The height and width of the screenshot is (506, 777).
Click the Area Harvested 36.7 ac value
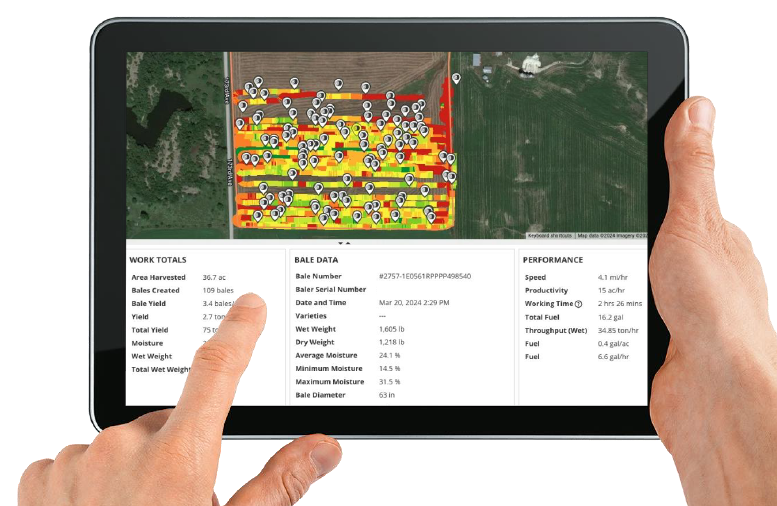[x=216, y=277]
